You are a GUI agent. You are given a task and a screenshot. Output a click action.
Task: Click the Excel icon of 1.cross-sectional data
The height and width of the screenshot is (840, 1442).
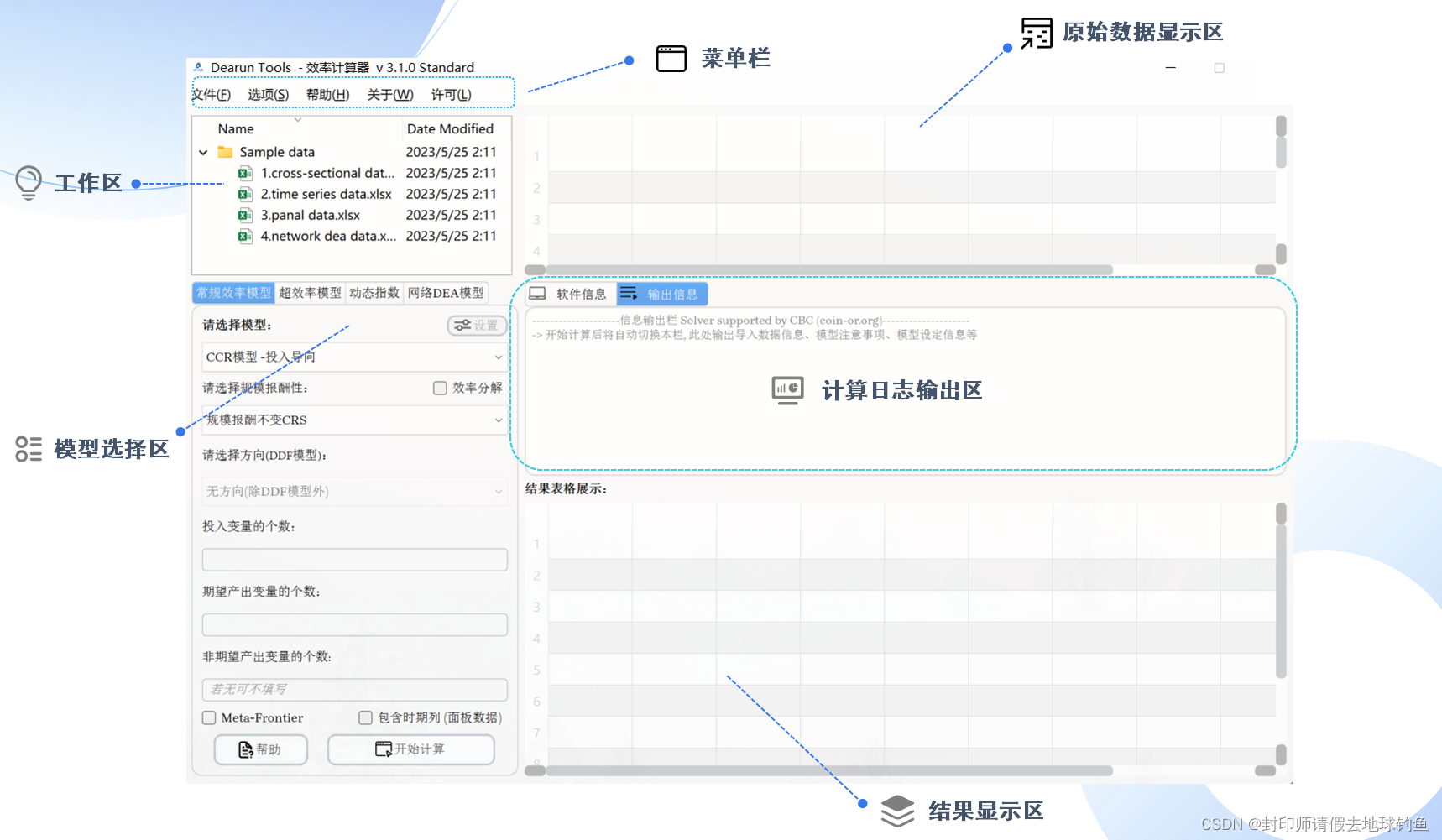244,173
